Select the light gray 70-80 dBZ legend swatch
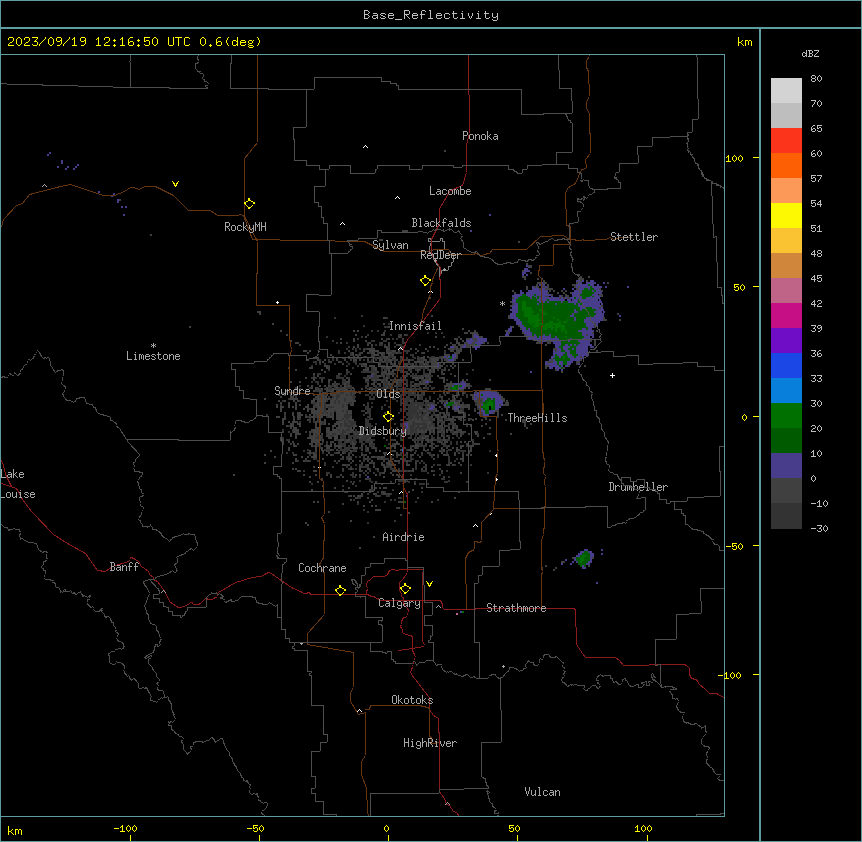The height and width of the screenshot is (842, 862). 786,91
